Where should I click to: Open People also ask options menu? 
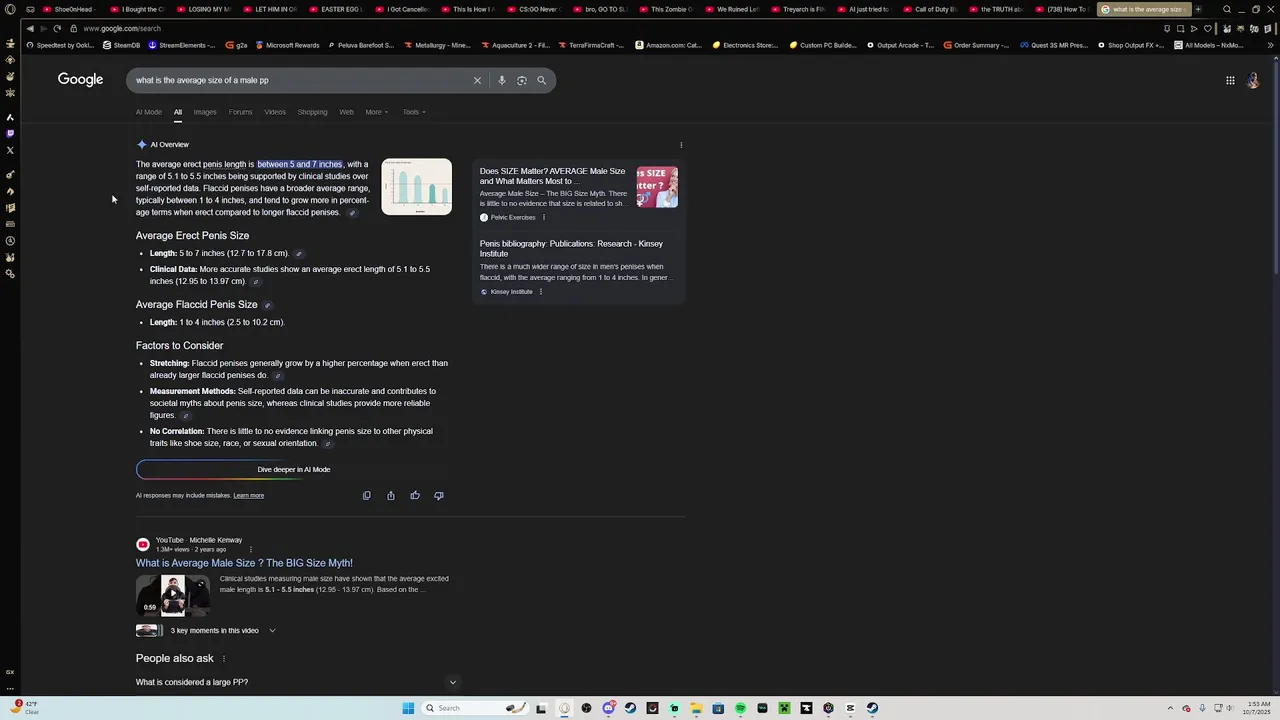[223, 659]
